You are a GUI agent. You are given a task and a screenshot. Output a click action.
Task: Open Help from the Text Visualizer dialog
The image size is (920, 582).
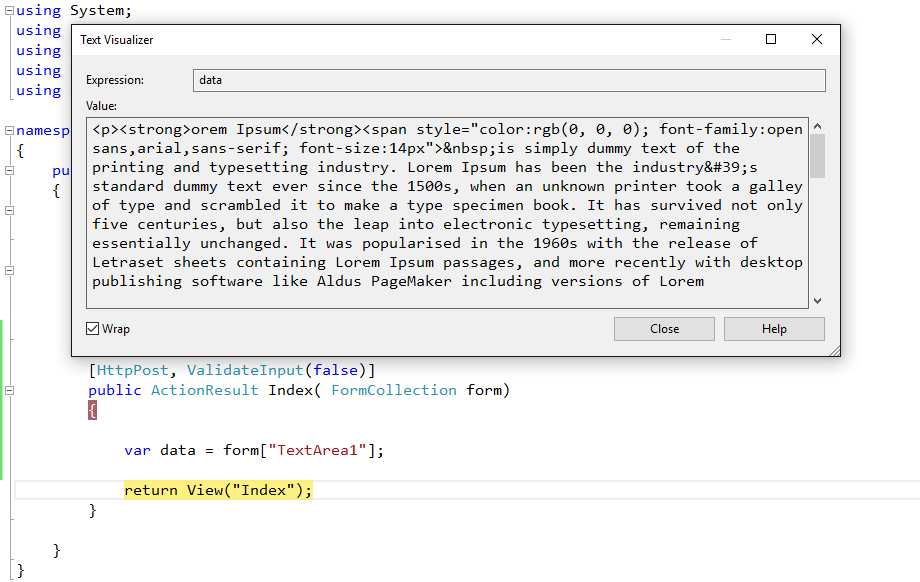coord(774,329)
